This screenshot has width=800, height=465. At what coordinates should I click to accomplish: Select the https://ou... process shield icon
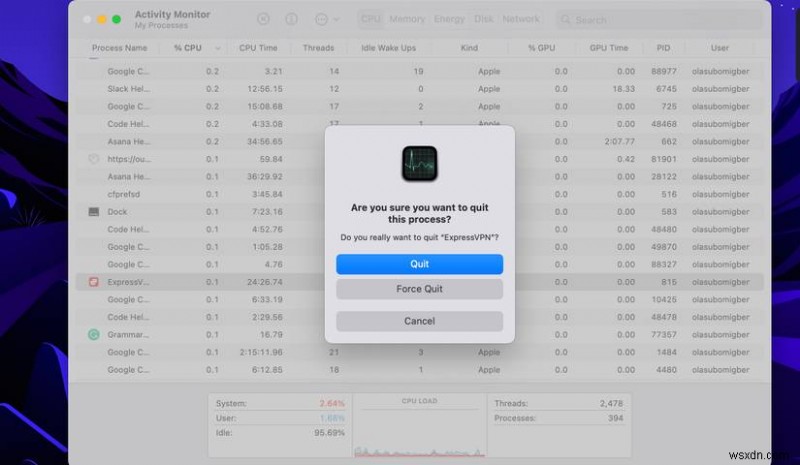click(94, 159)
